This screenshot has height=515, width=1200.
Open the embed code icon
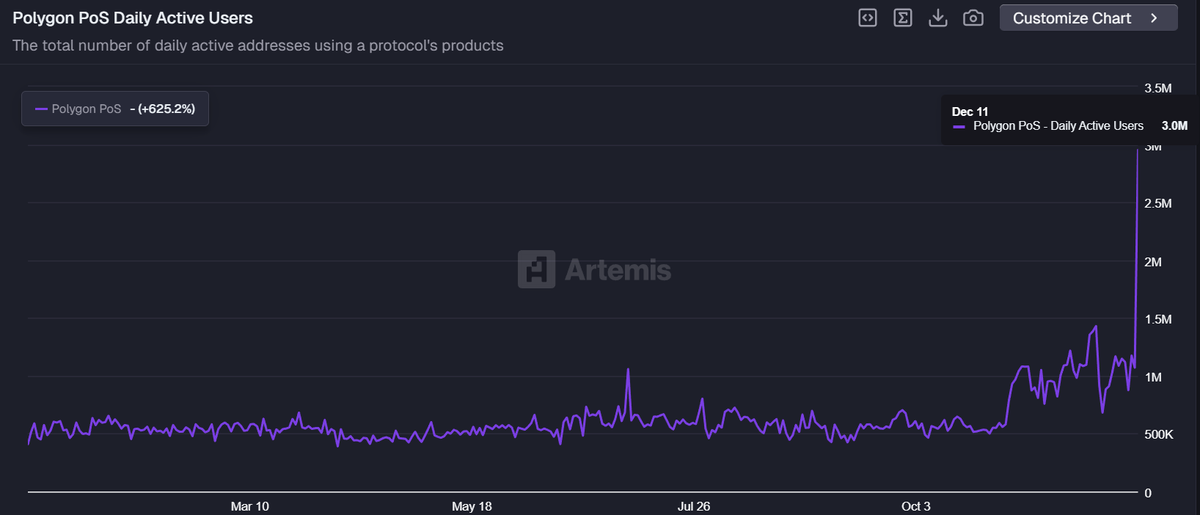coord(868,18)
